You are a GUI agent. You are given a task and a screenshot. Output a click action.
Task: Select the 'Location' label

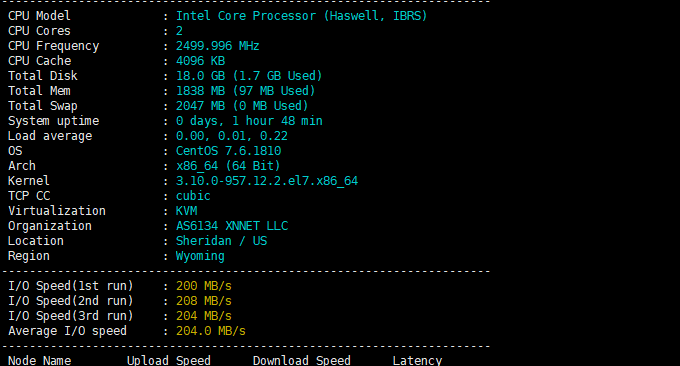(36, 241)
